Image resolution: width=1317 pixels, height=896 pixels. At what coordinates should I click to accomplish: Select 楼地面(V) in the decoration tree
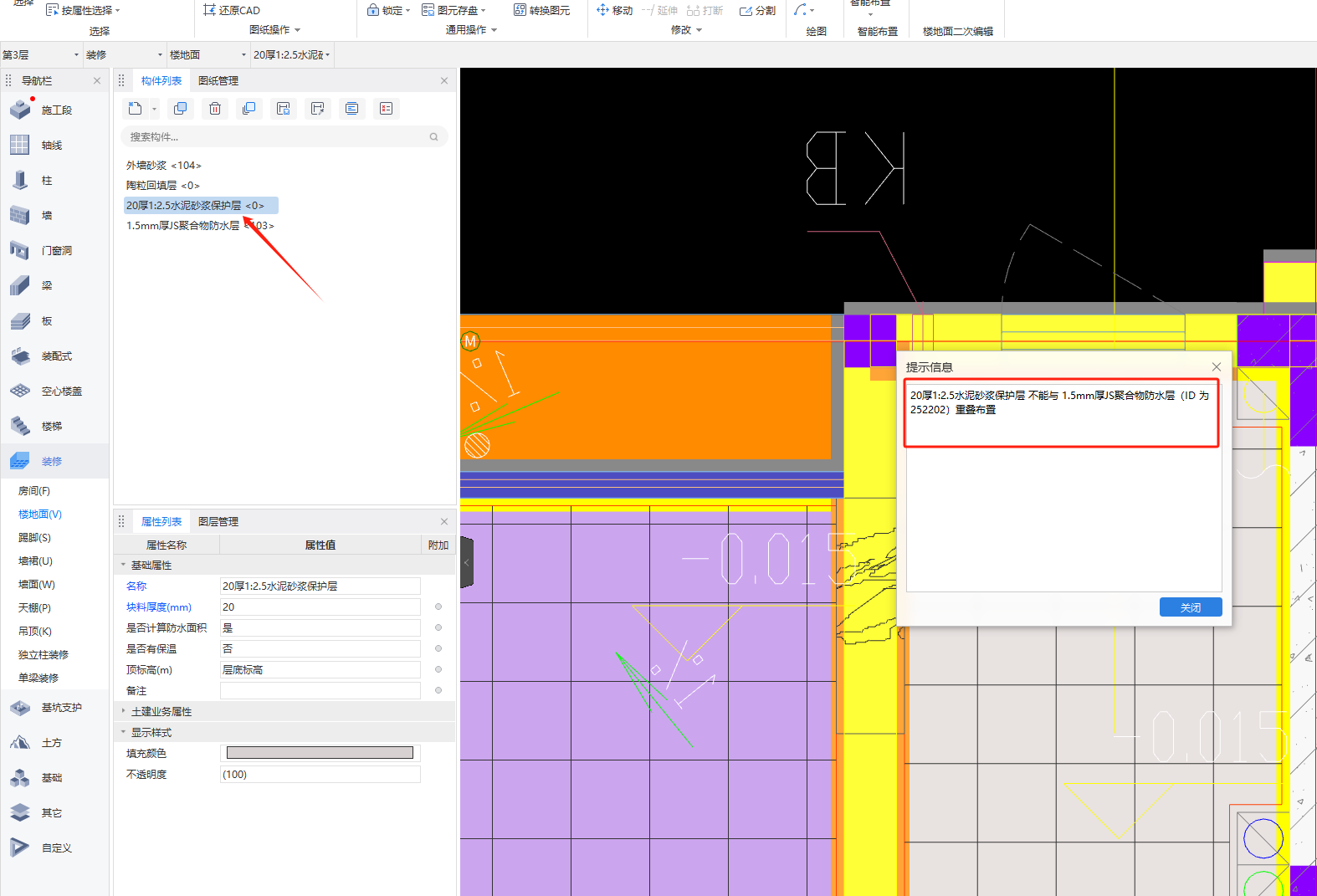pyautogui.click(x=40, y=514)
